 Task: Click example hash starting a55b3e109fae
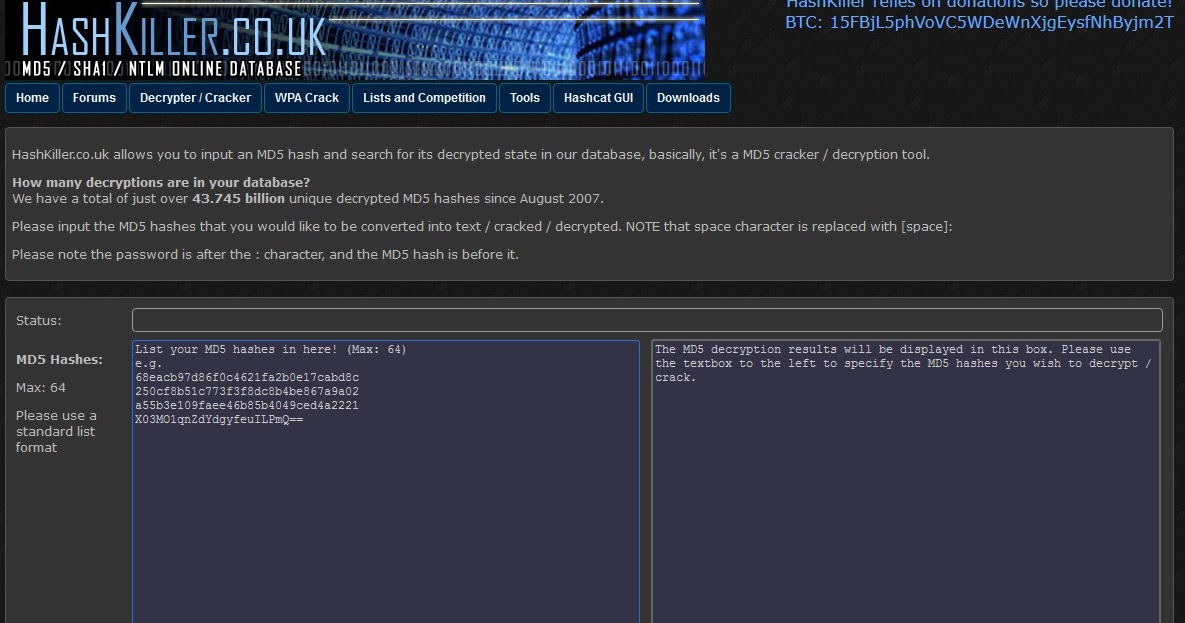(247, 405)
